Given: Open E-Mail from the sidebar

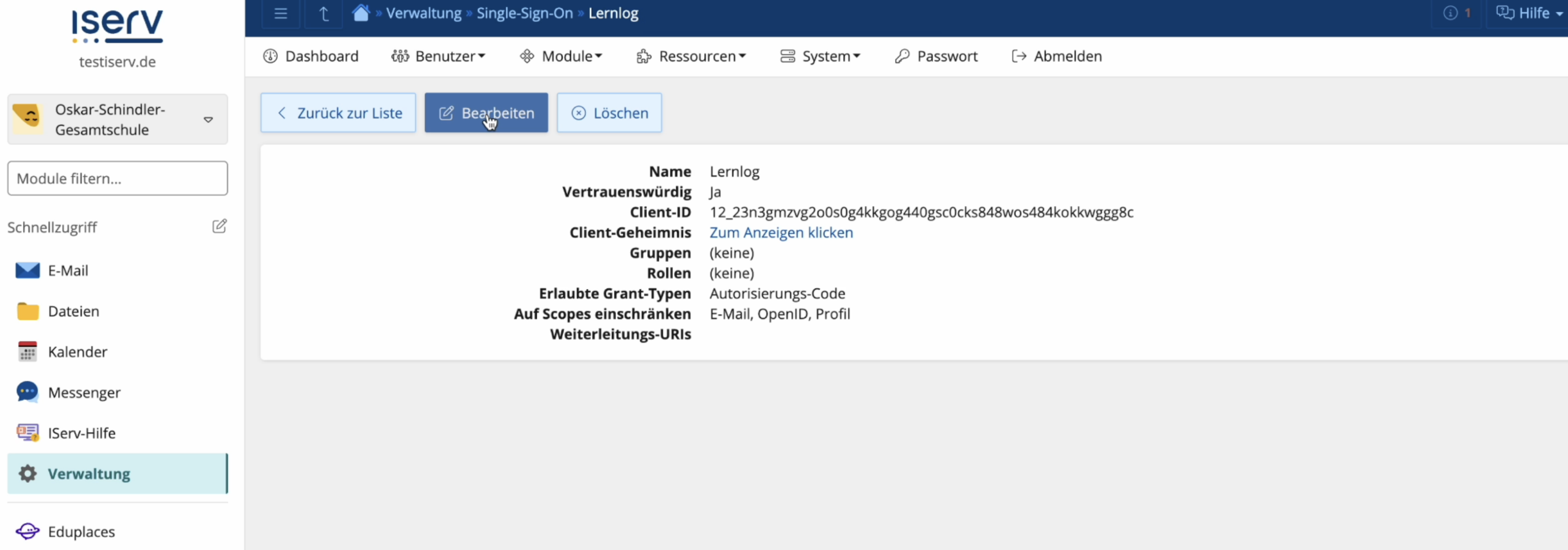Looking at the screenshot, I should pyautogui.click(x=68, y=271).
